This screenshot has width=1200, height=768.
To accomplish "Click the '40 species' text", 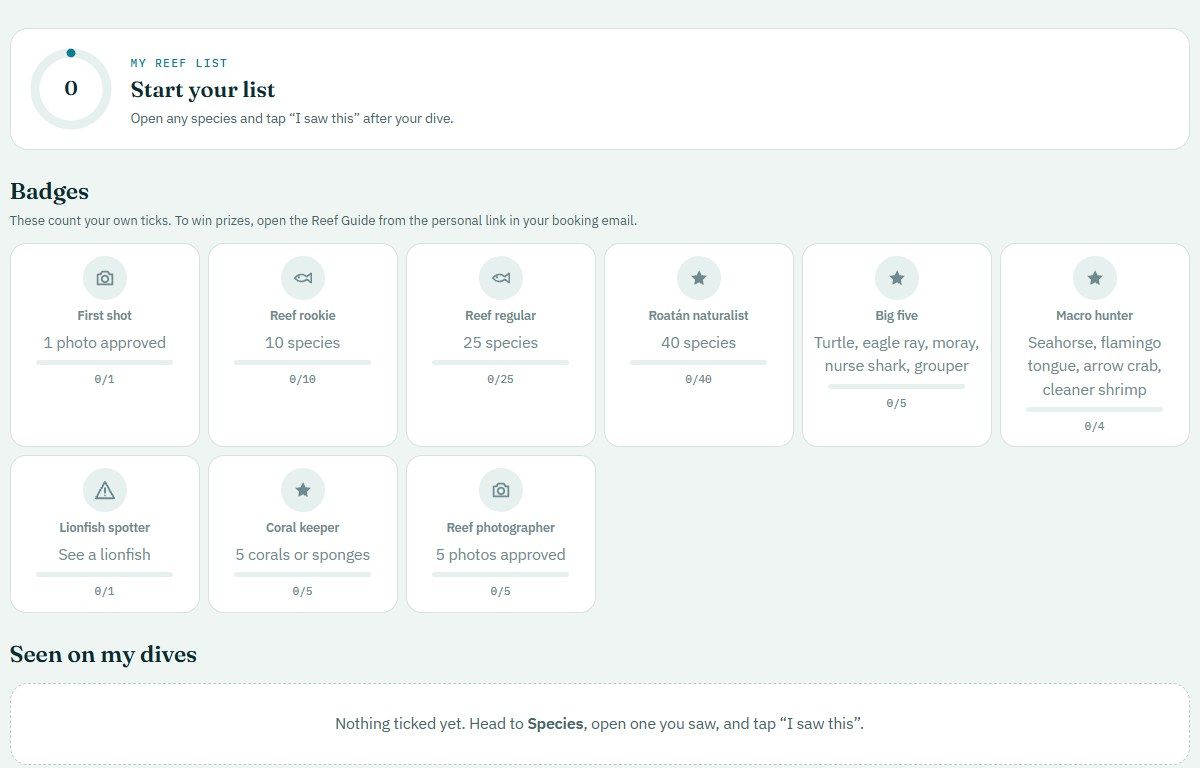I will 699,342.
